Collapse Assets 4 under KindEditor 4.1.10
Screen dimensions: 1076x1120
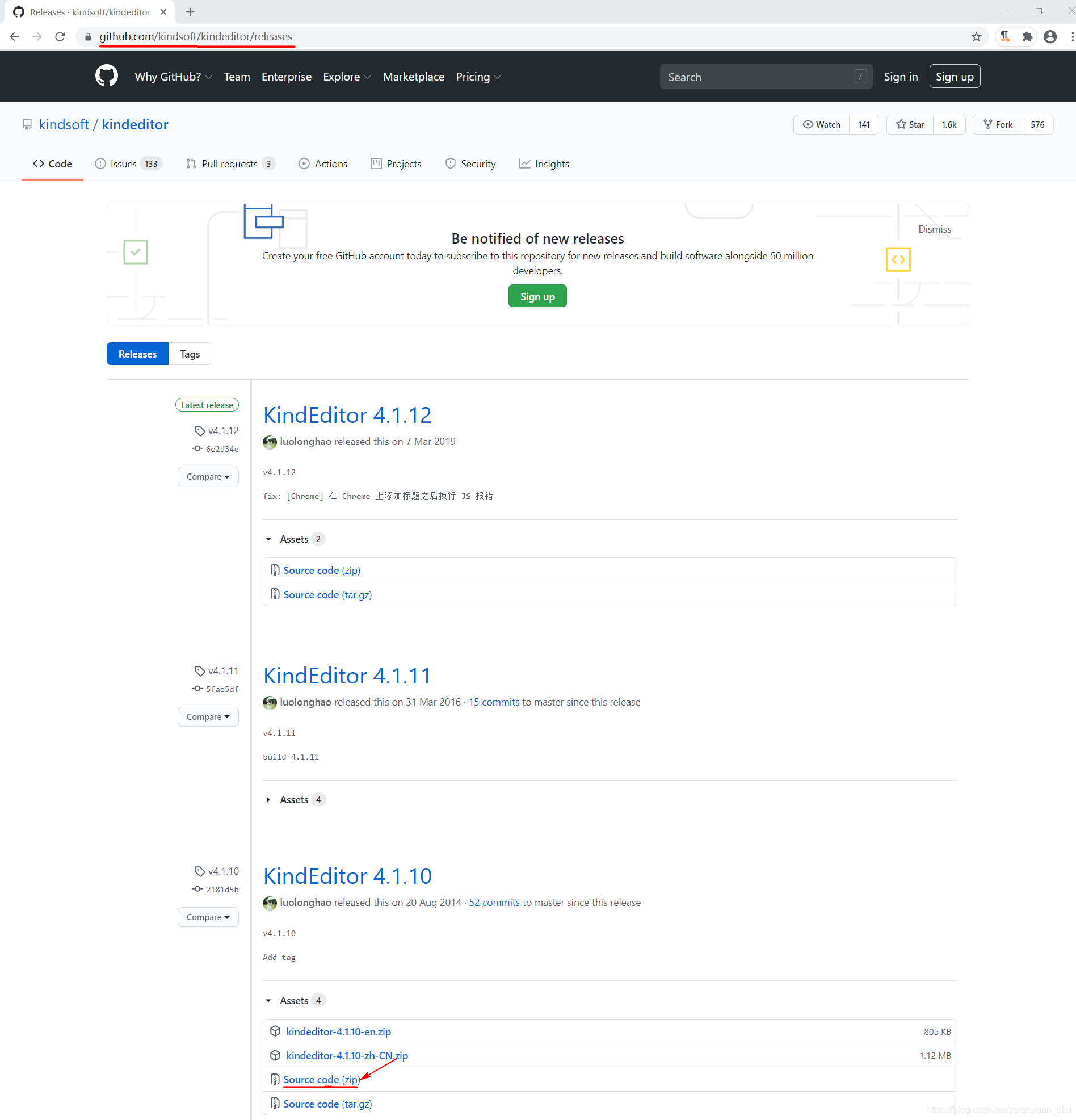(295, 1001)
